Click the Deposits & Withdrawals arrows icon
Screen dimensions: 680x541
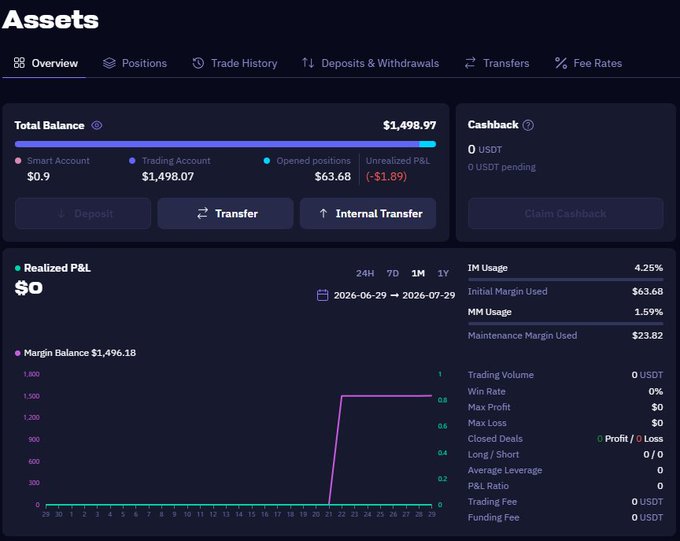pos(308,63)
